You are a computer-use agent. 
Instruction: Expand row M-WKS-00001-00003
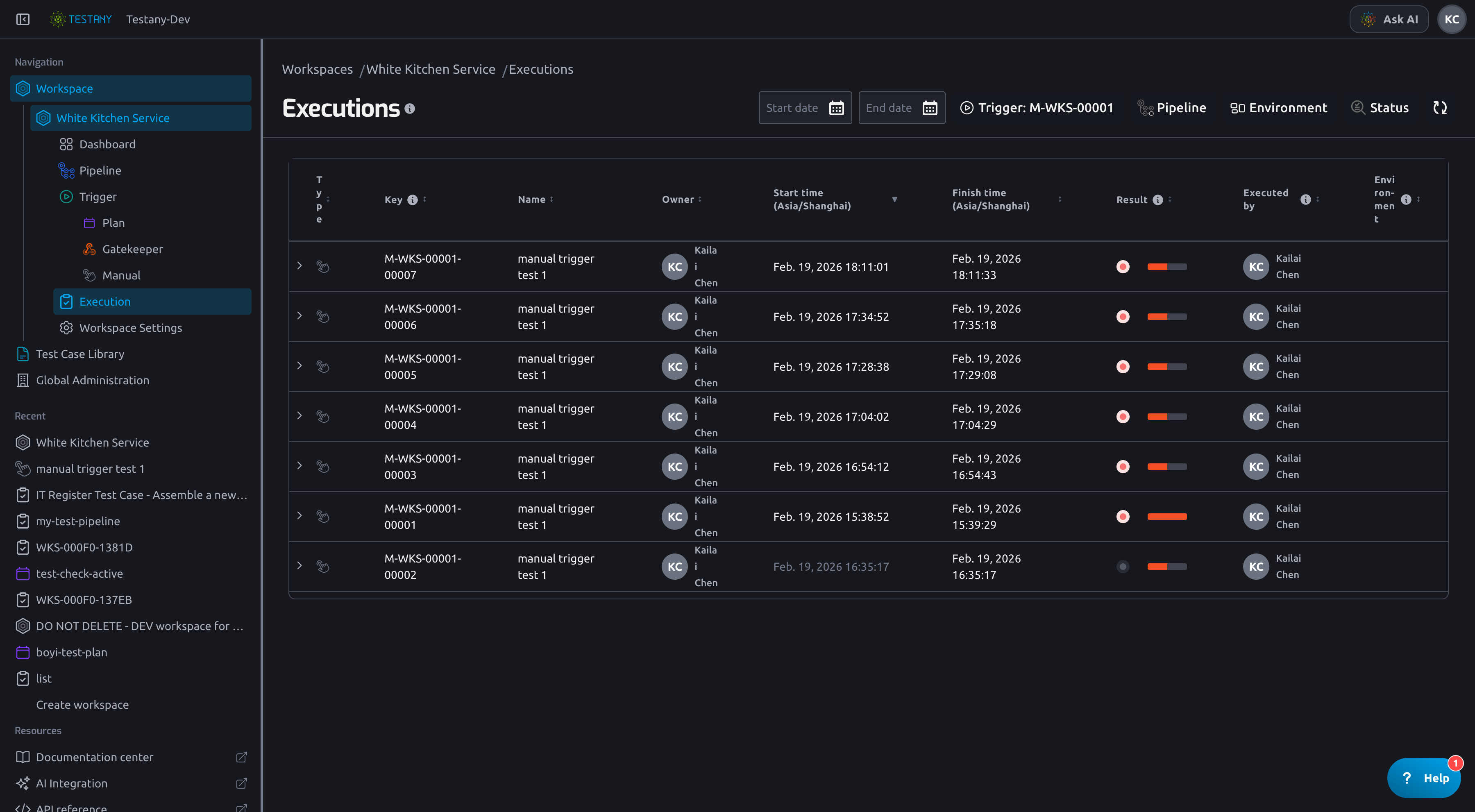tap(300, 465)
